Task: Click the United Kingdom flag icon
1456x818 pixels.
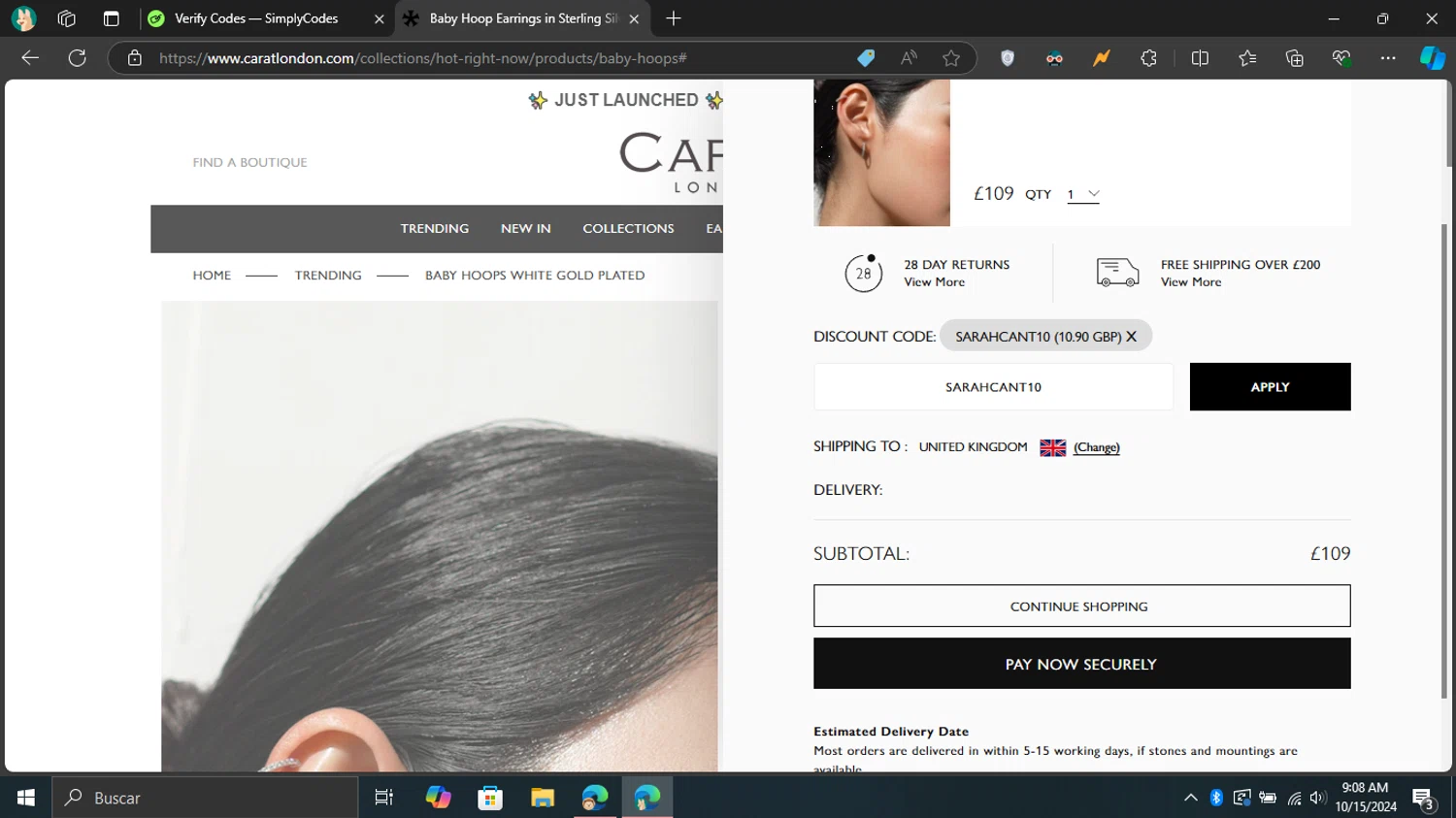Action: click(1053, 447)
